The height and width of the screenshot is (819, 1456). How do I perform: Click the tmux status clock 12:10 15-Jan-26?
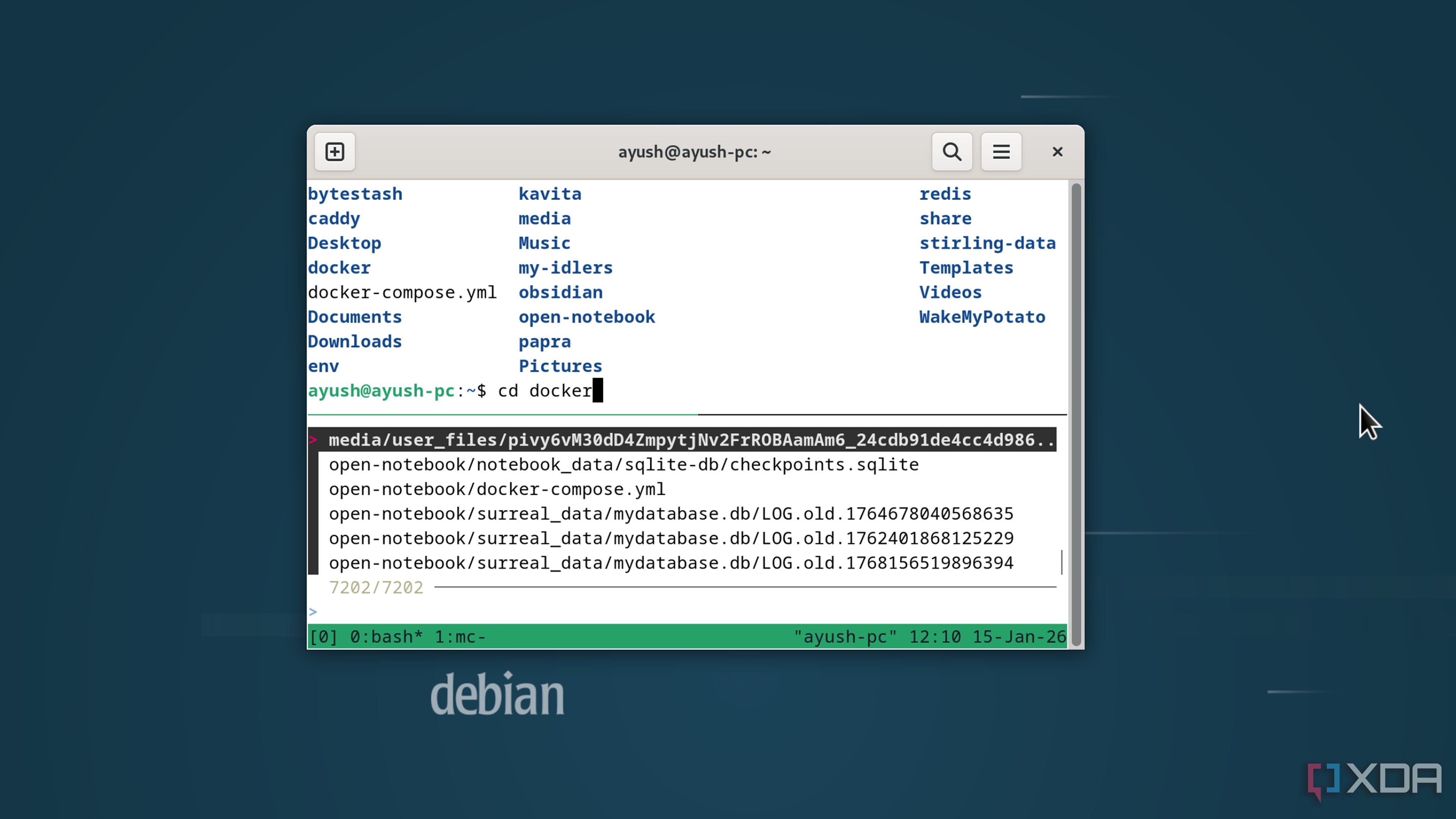pos(987,637)
